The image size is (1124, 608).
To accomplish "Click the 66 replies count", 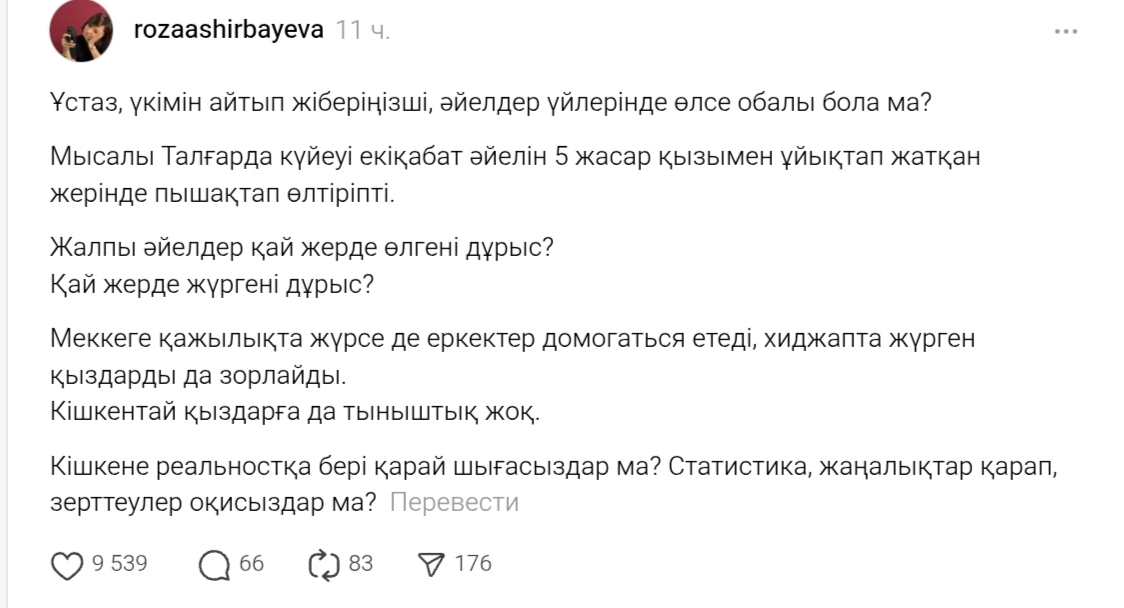I will click(x=252, y=564).
